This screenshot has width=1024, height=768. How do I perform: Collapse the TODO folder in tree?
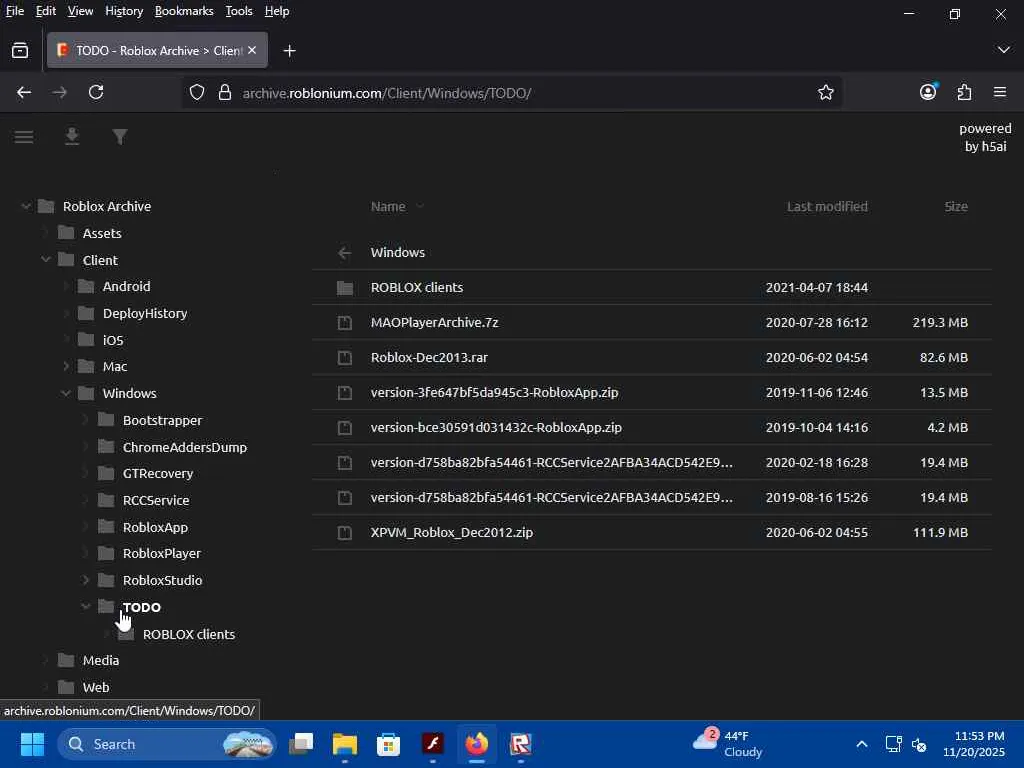pyautogui.click(x=86, y=607)
